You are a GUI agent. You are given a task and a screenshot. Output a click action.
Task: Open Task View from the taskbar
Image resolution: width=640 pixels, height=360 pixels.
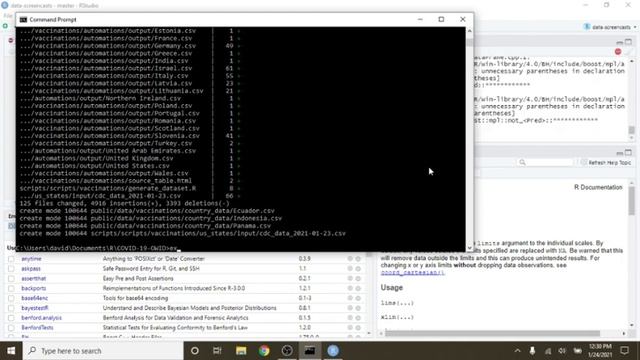coord(217,351)
